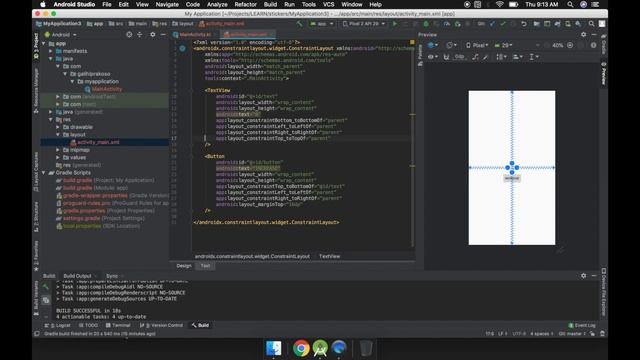Hide the Build panel minus icon
This screenshot has height=360, width=640.
594,276
